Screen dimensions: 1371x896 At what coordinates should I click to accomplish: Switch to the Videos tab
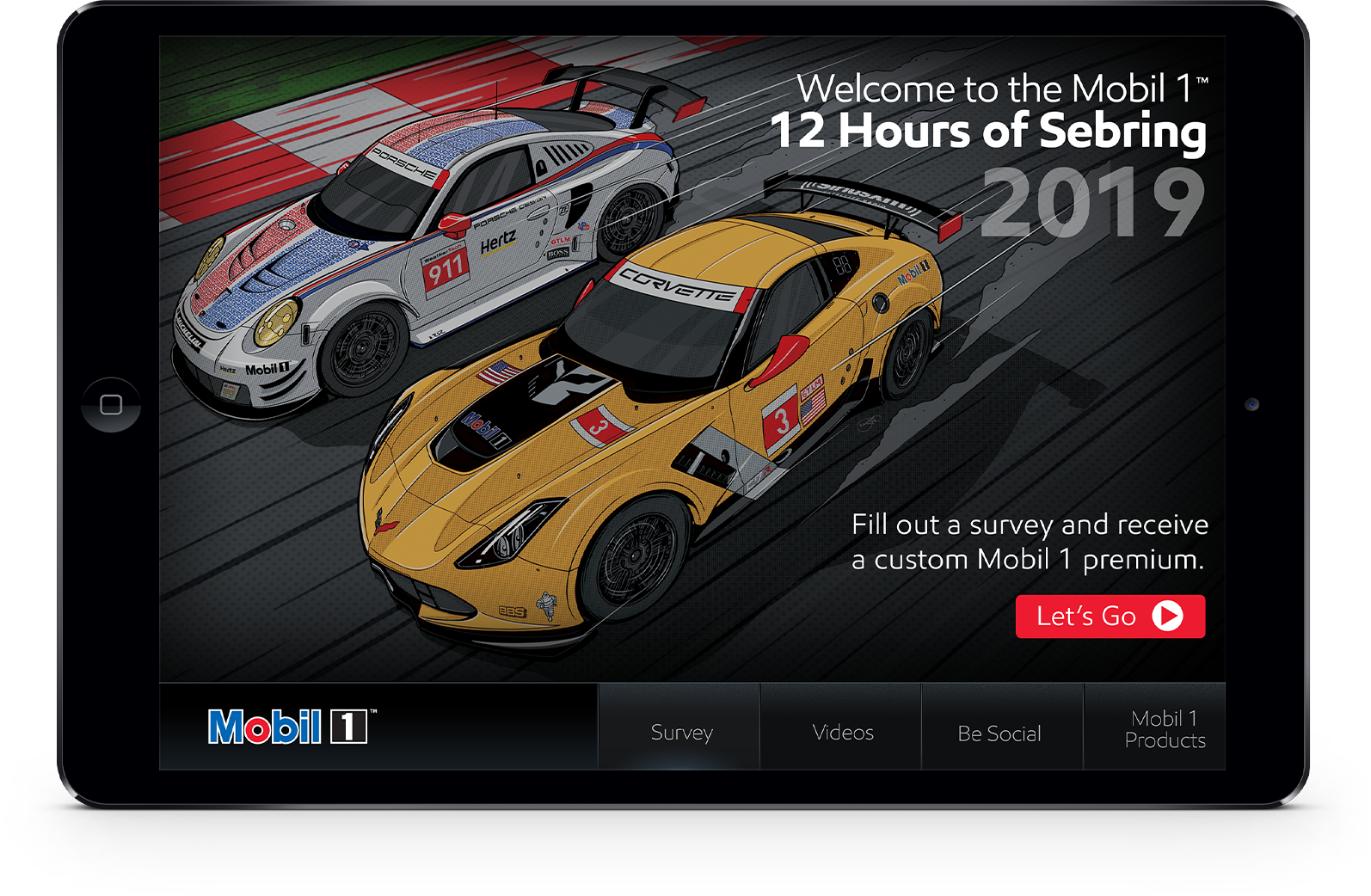[841, 727]
